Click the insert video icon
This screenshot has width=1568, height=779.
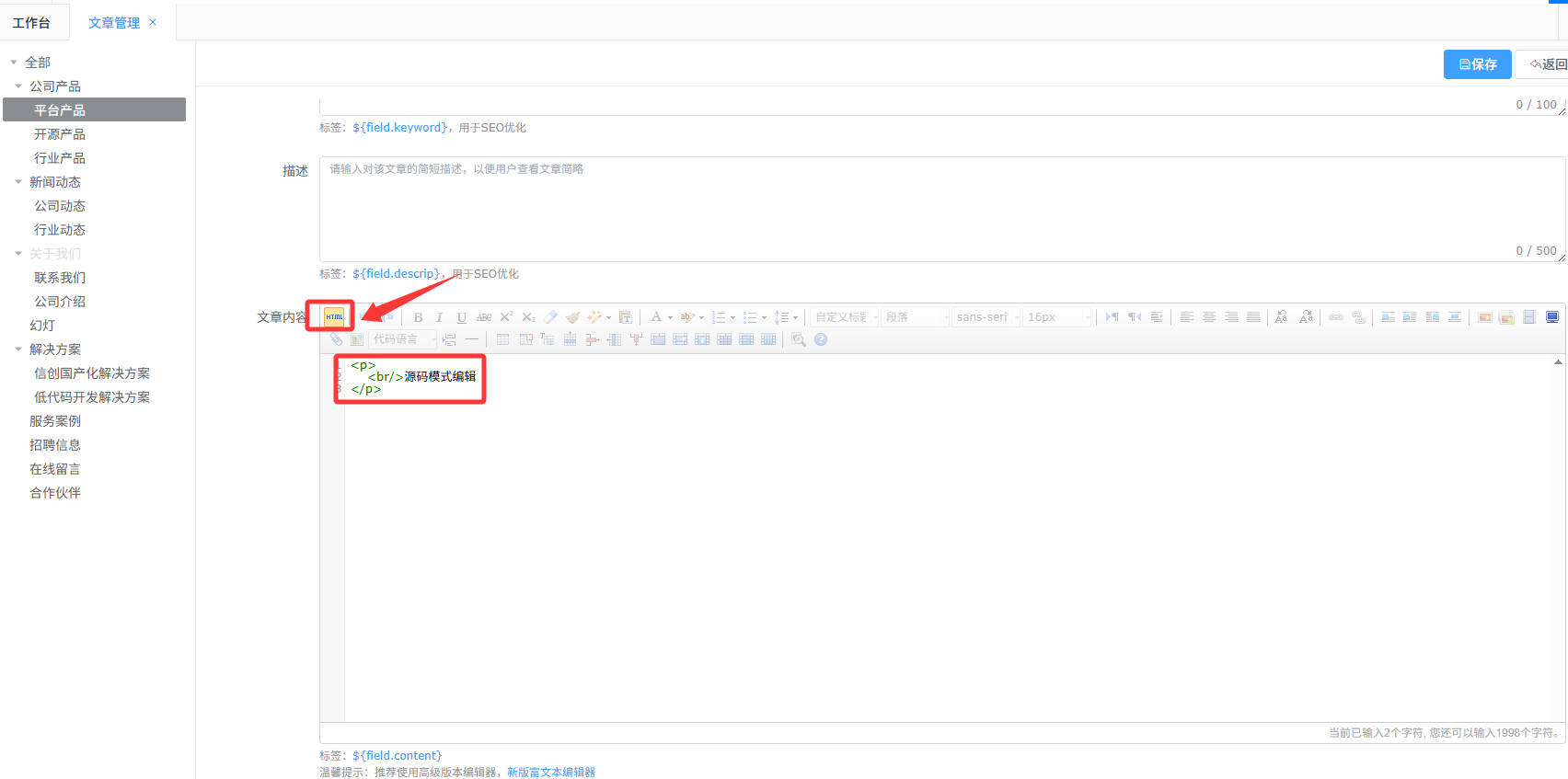[x=1529, y=317]
